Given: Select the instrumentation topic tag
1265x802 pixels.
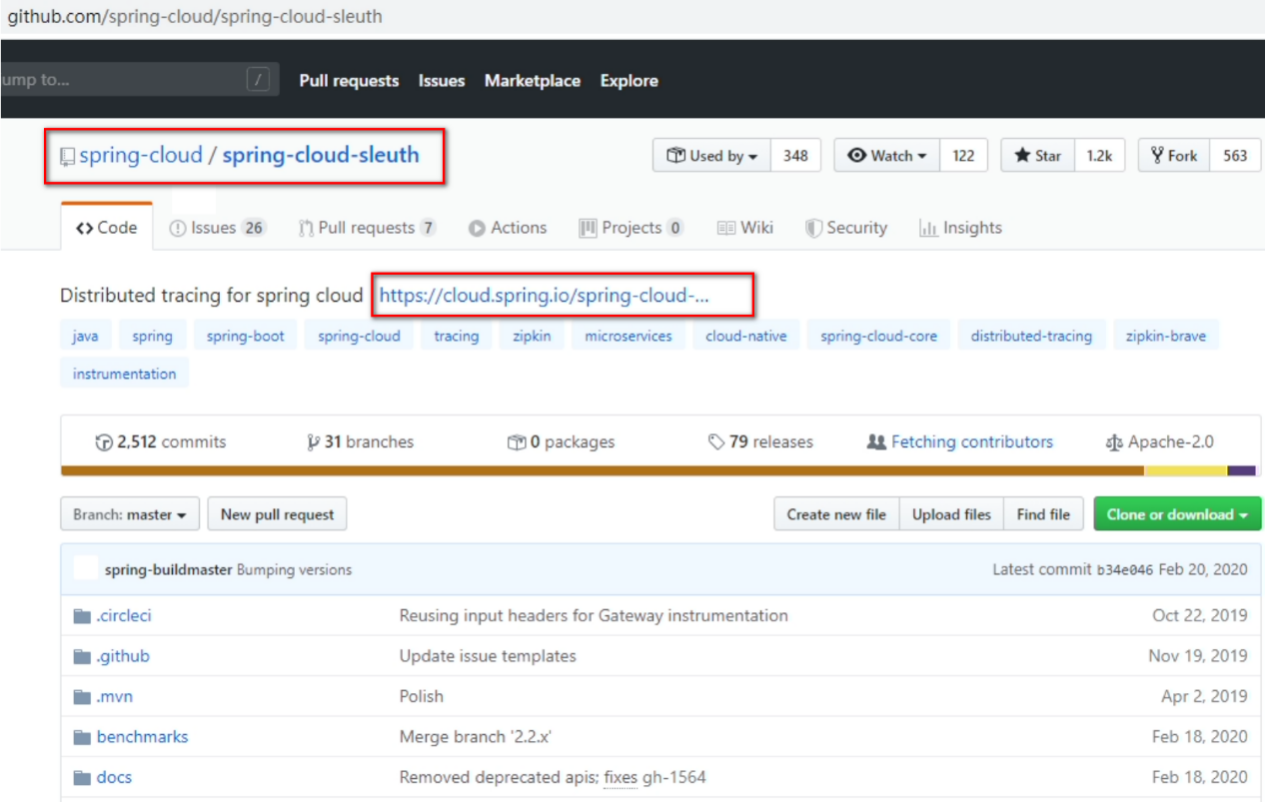Looking at the screenshot, I should coord(124,374).
